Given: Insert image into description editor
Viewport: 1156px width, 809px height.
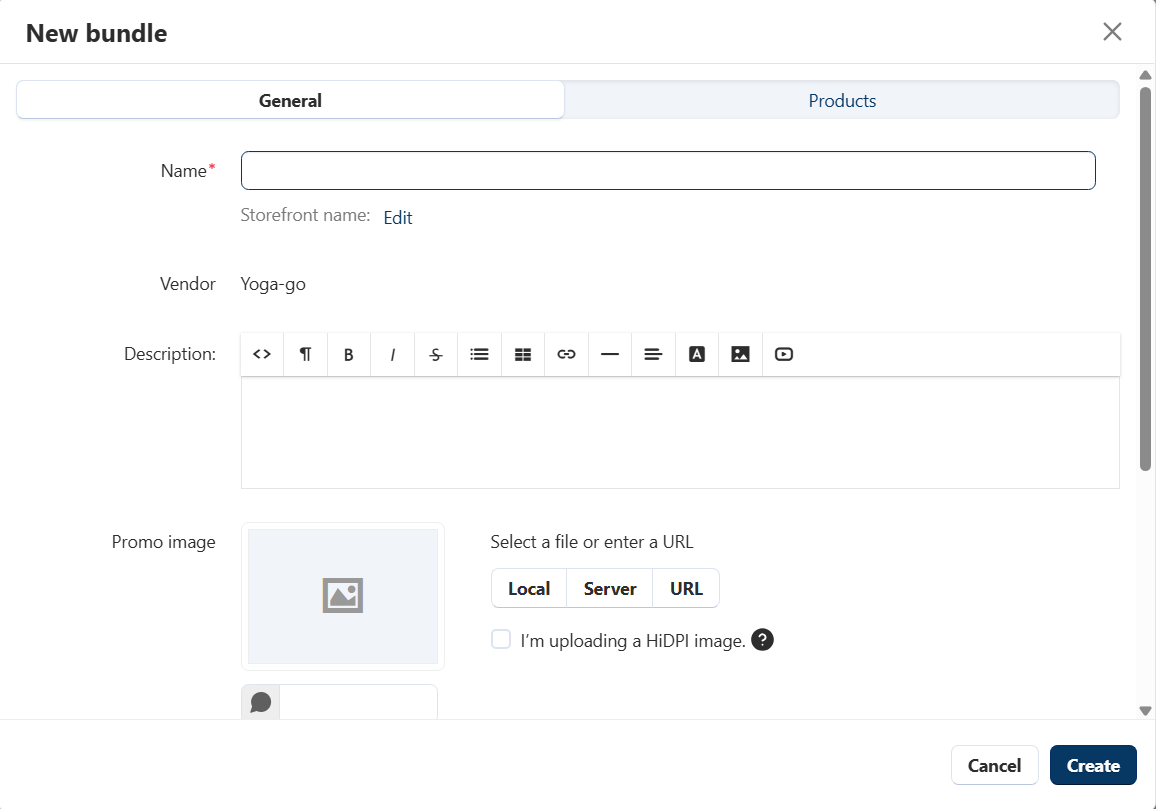Looking at the screenshot, I should pyautogui.click(x=740, y=354).
